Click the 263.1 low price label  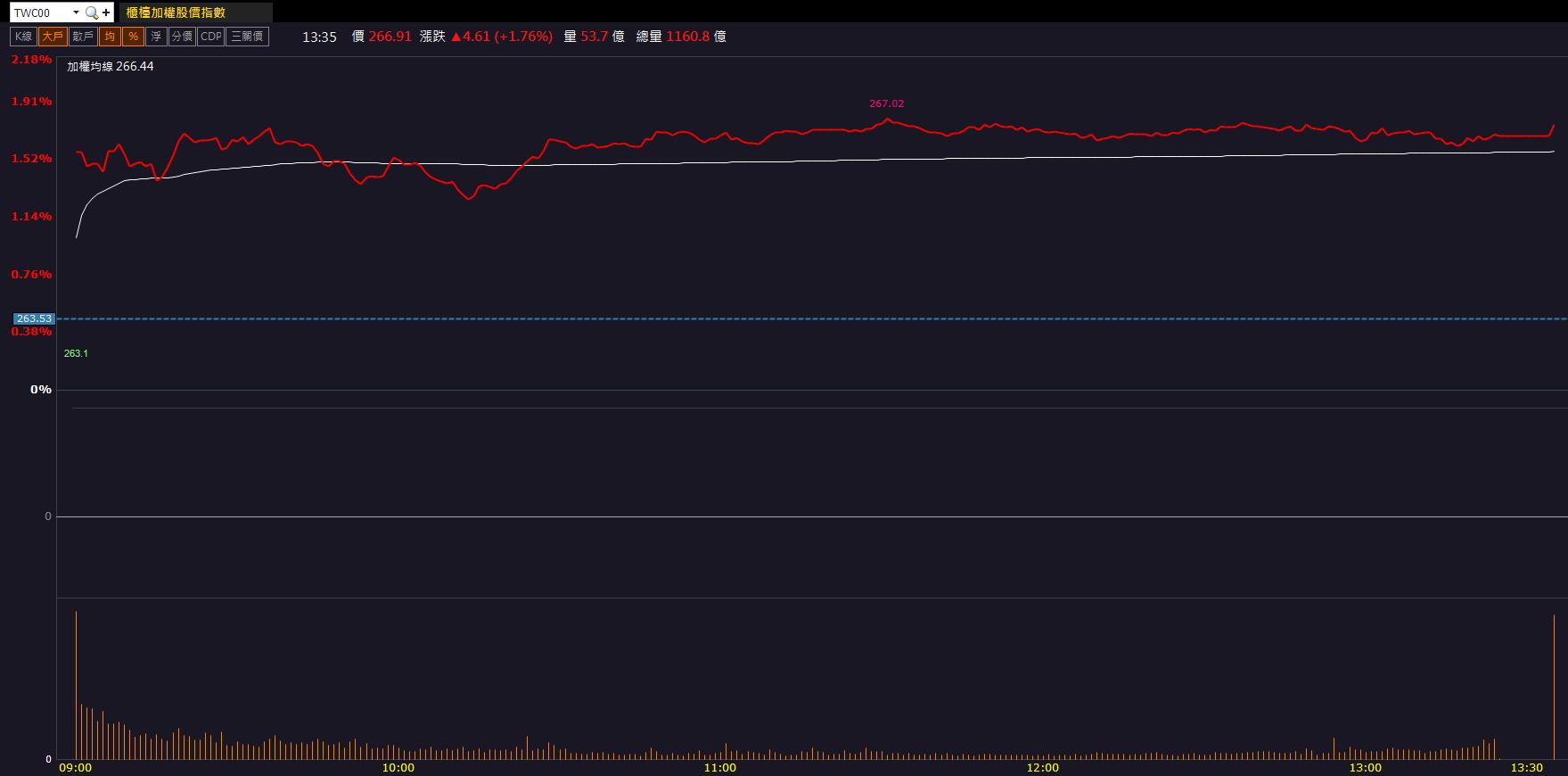pos(76,353)
